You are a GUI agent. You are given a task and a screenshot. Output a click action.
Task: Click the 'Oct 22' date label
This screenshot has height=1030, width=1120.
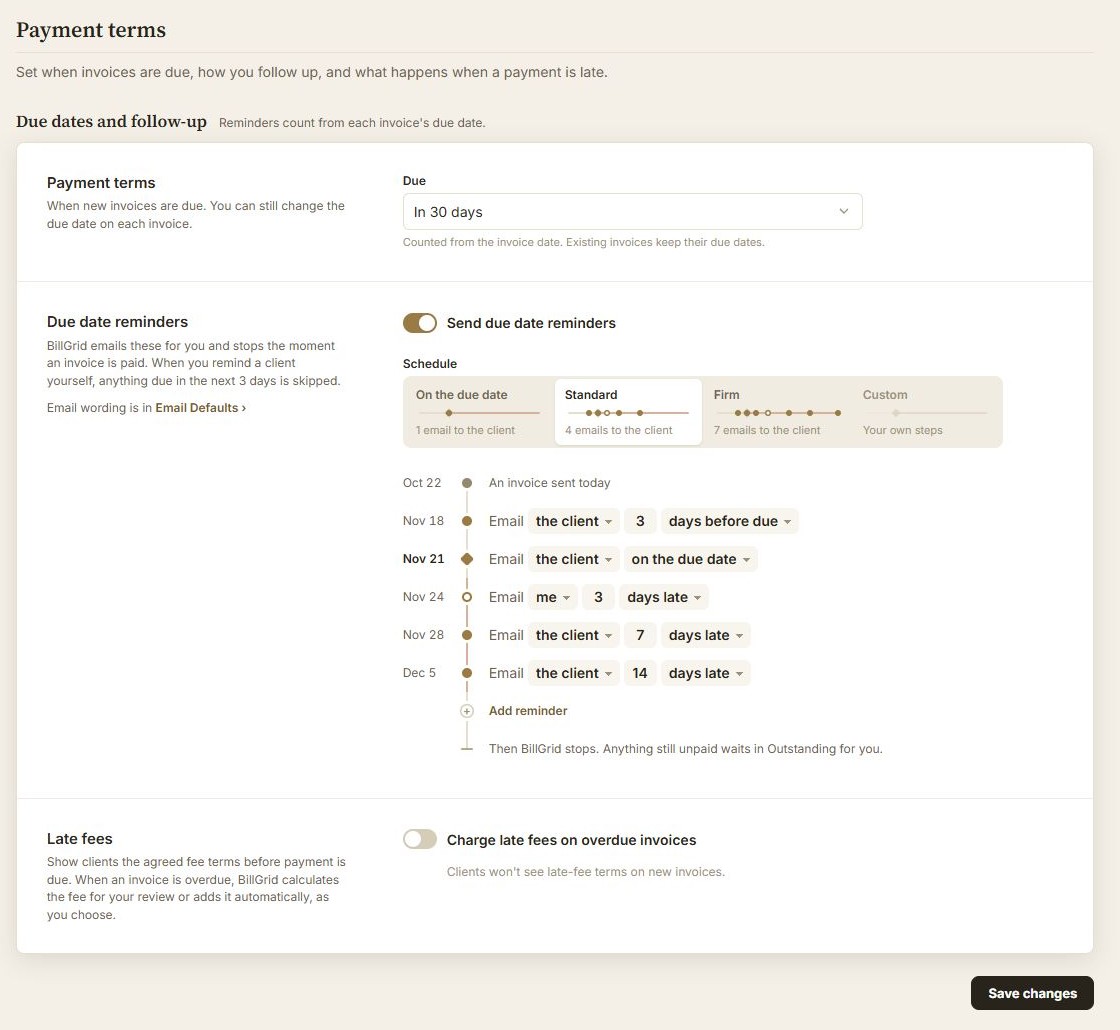(x=422, y=483)
